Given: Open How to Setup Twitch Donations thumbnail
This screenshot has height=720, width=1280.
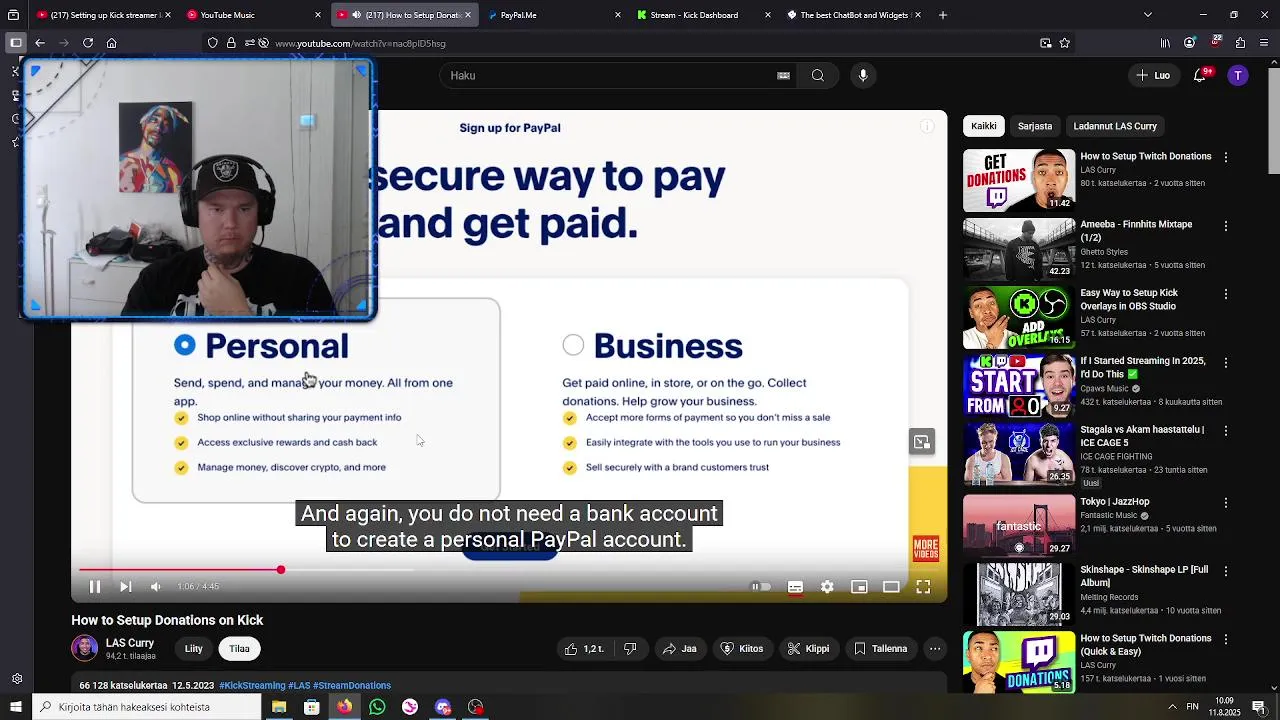Looking at the screenshot, I should [1019, 180].
